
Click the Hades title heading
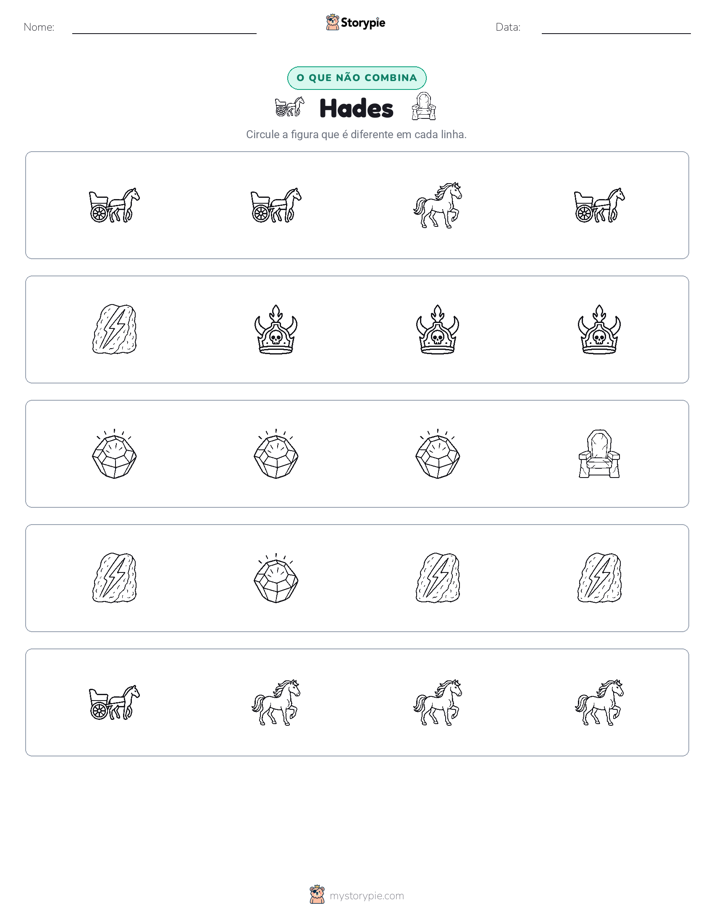[356, 108]
